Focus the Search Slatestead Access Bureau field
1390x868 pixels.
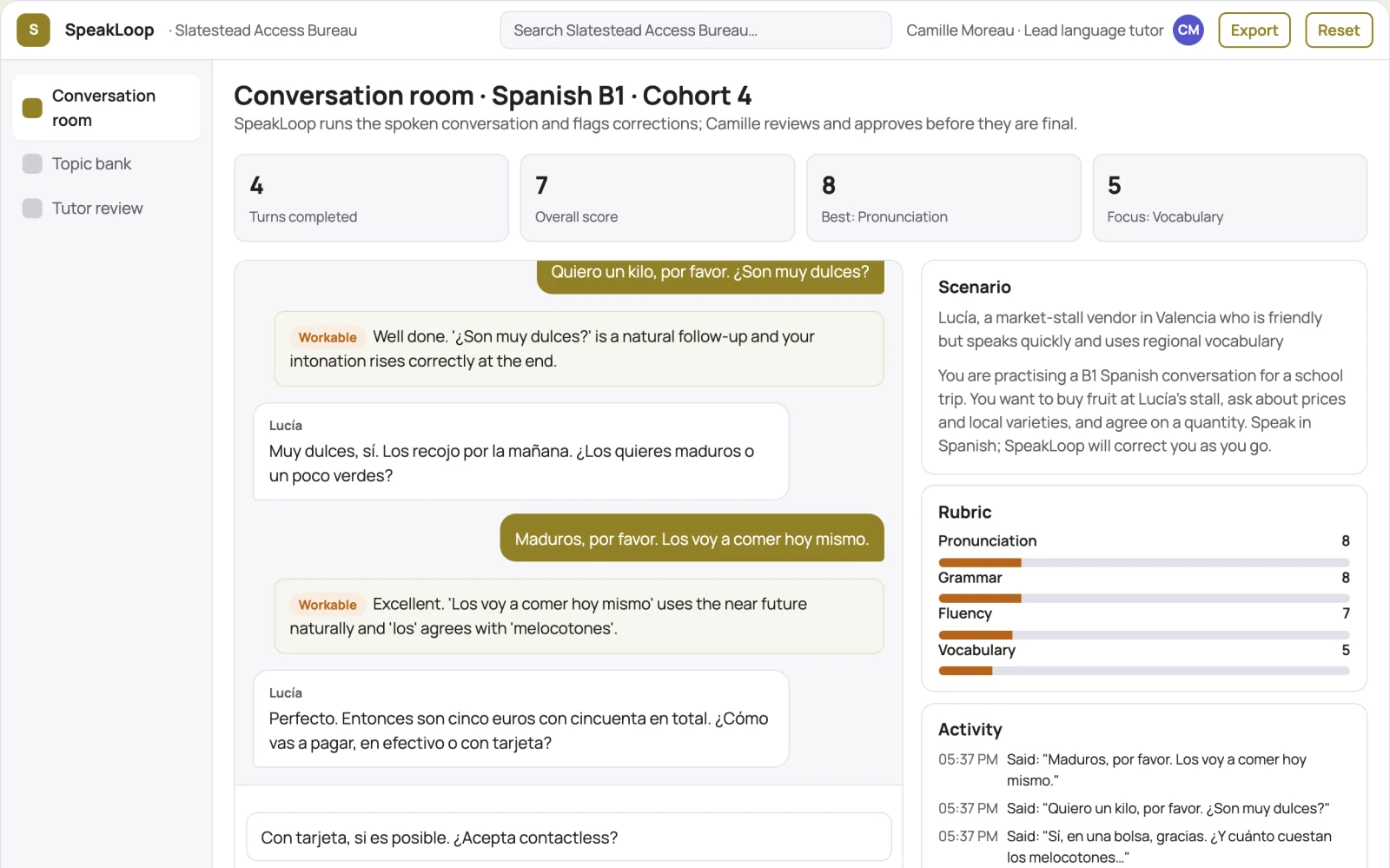click(x=696, y=30)
